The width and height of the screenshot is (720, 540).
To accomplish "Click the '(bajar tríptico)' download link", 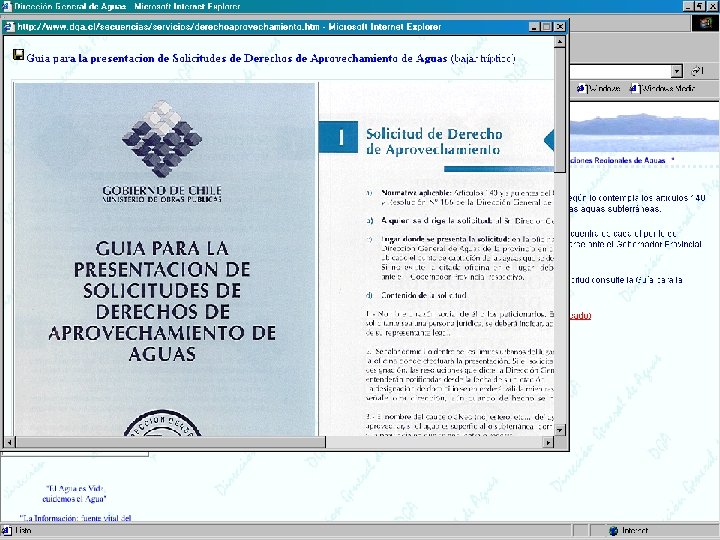I will click(483, 58).
